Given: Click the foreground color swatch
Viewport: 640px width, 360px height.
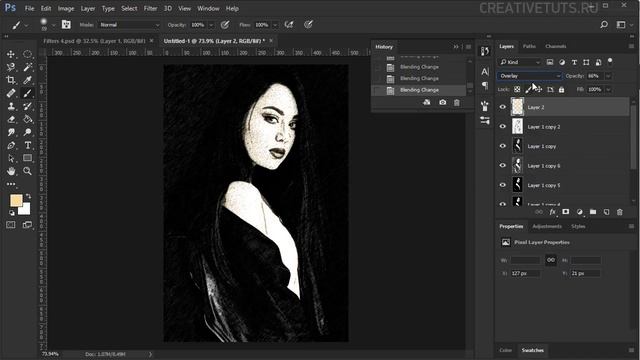Looking at the screenshot, I should 16,200.
